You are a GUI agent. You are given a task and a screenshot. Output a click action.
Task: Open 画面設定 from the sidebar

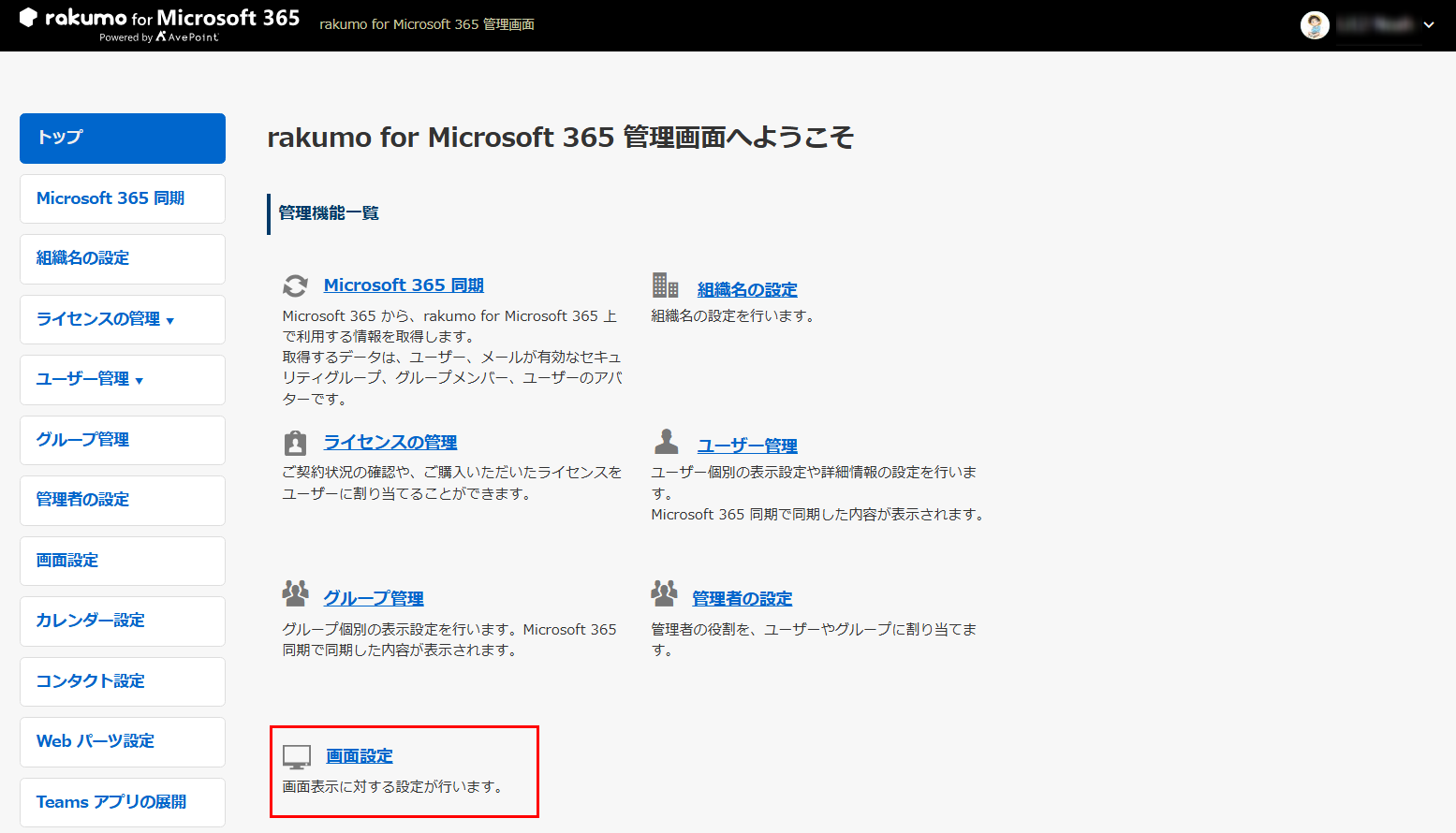tap(123, 561)
